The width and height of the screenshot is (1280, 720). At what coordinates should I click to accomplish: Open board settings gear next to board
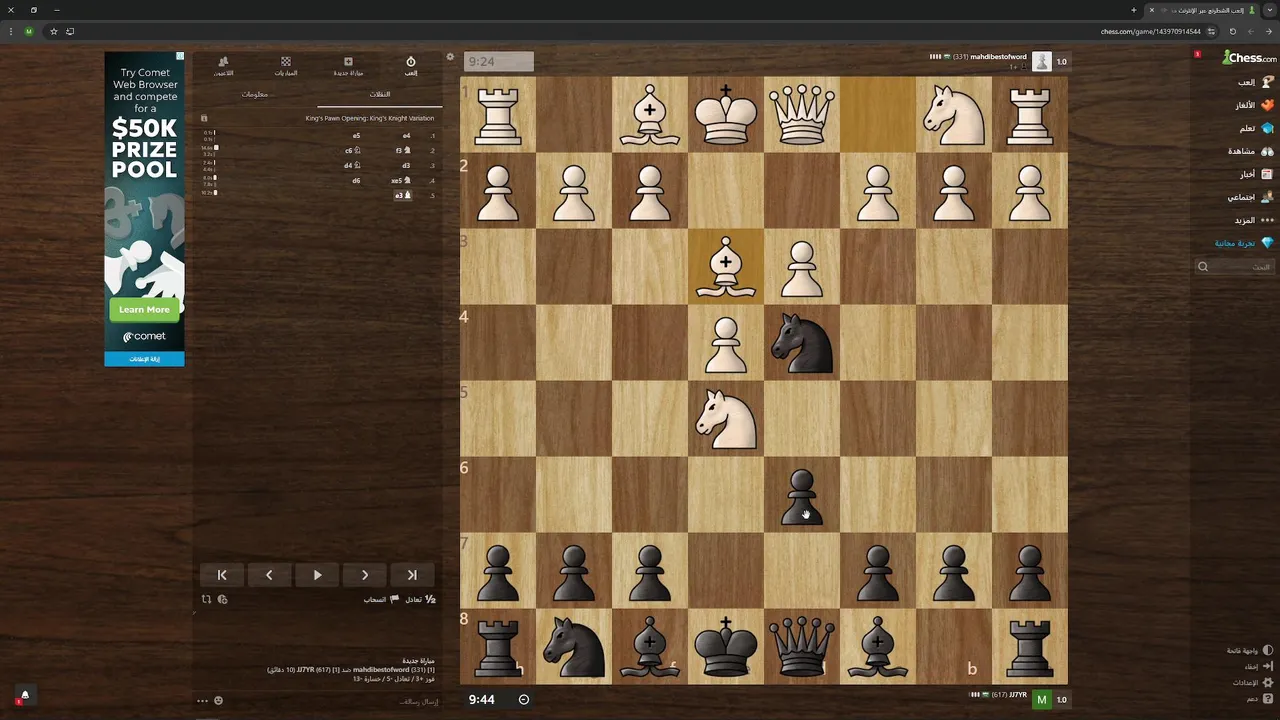click(450, 57)
